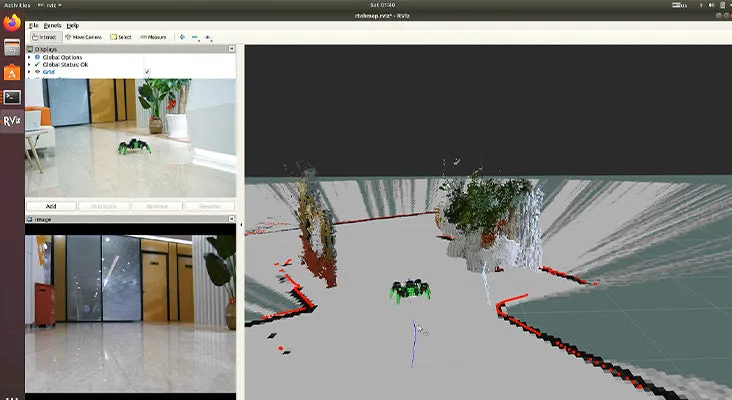This screenshot has height=400, width=732.
Task: Open Firefox from the dock
Action: point(12,23)
